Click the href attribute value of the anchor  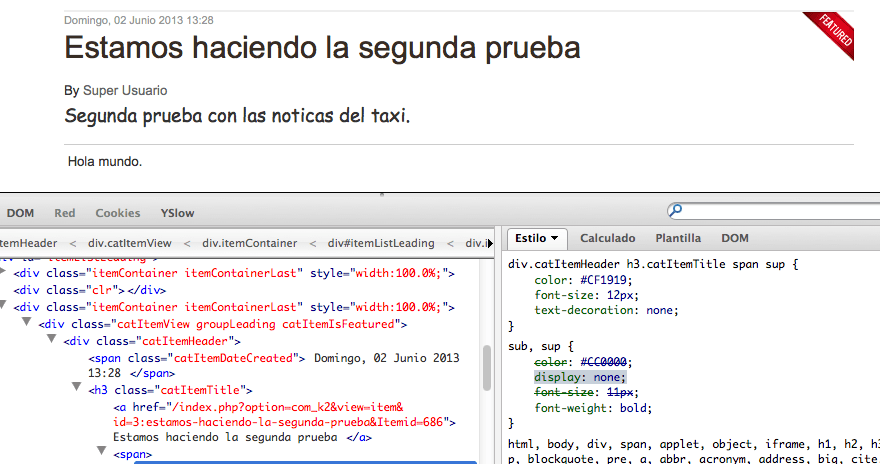coord(284,415)
